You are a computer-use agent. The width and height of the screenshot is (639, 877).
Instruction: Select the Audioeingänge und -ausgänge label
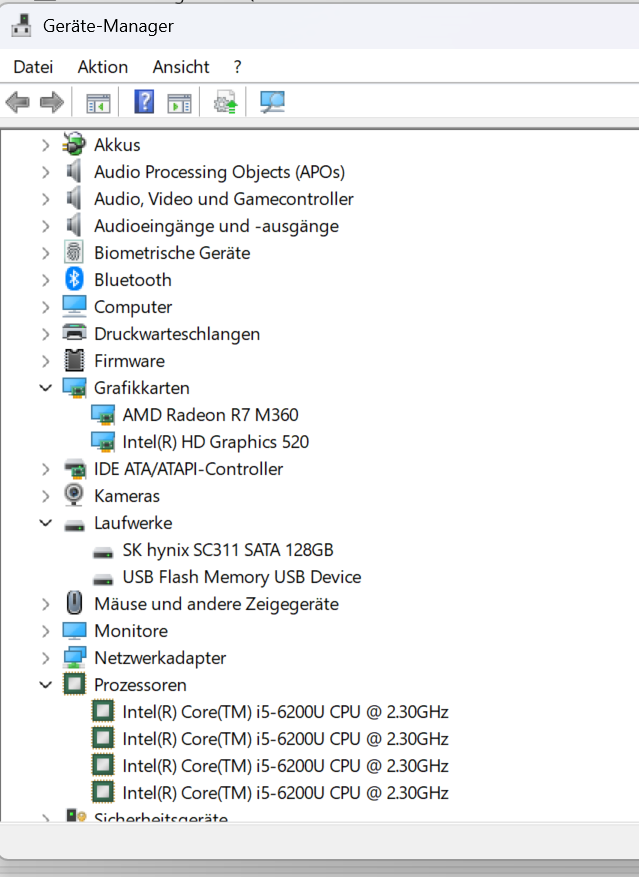coord(217,226)
